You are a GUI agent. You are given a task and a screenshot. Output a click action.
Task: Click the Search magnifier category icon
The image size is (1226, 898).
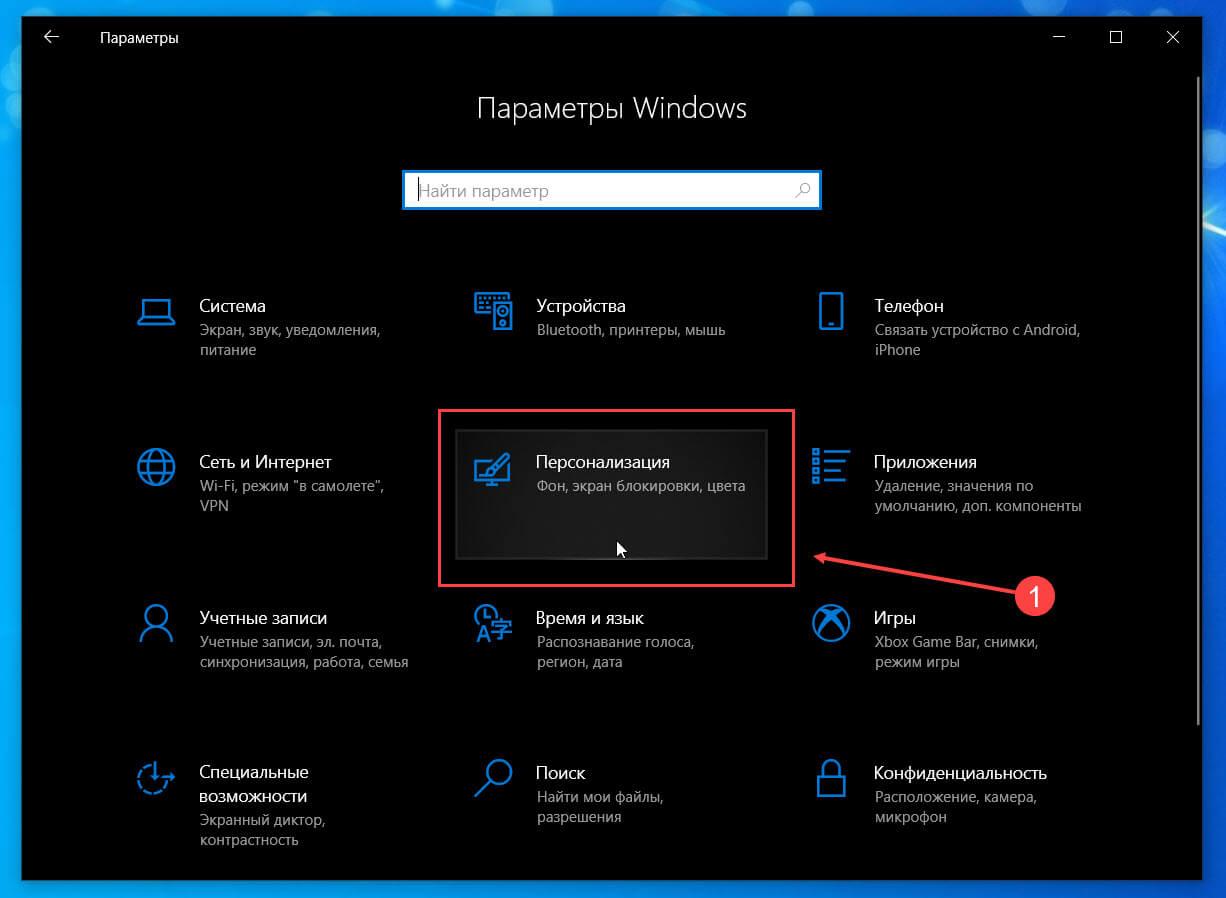tap(493, 779)
